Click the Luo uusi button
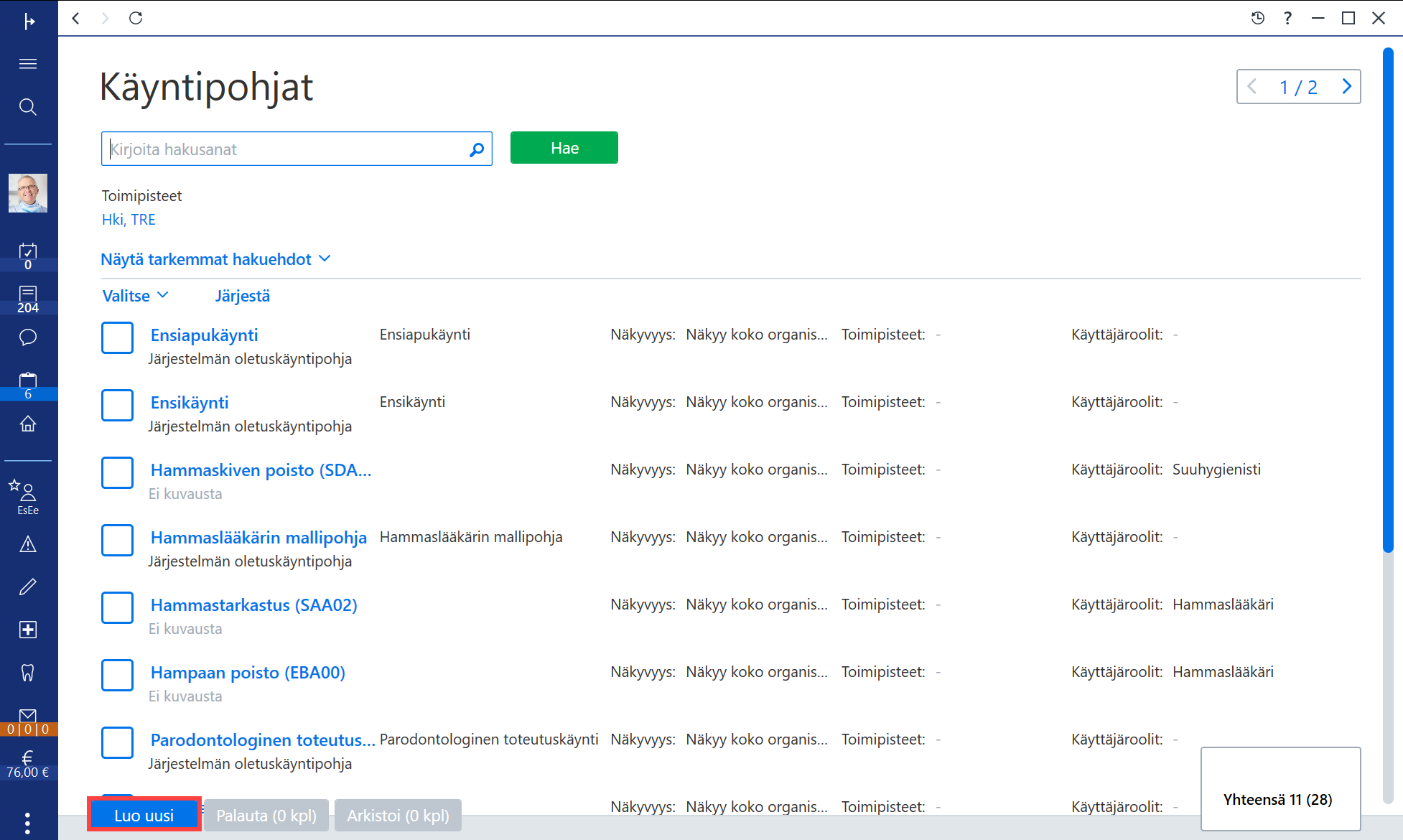The height and width of the screenshot is (840, 1403). (144, 815)
